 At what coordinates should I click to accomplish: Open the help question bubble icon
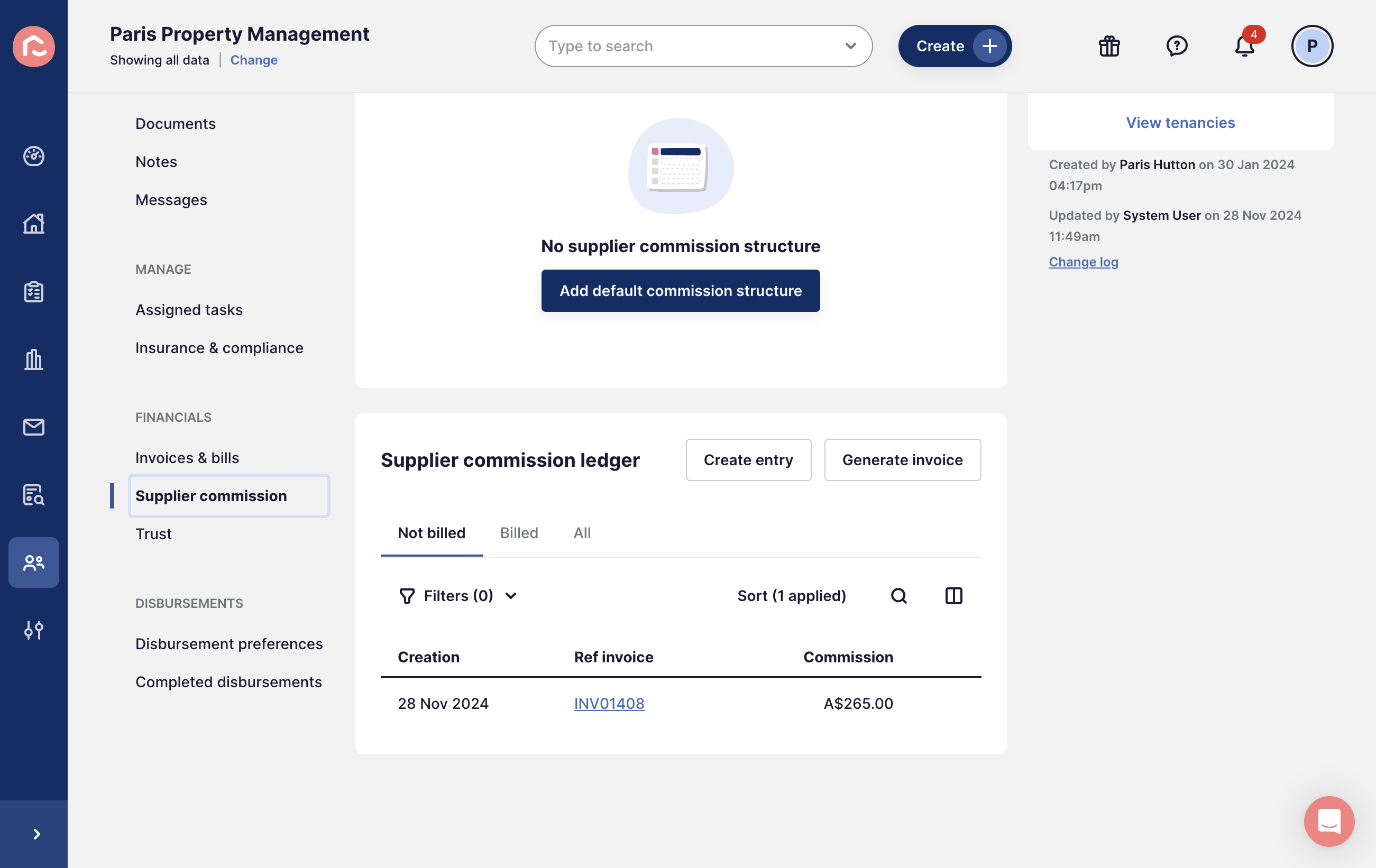1177,47
